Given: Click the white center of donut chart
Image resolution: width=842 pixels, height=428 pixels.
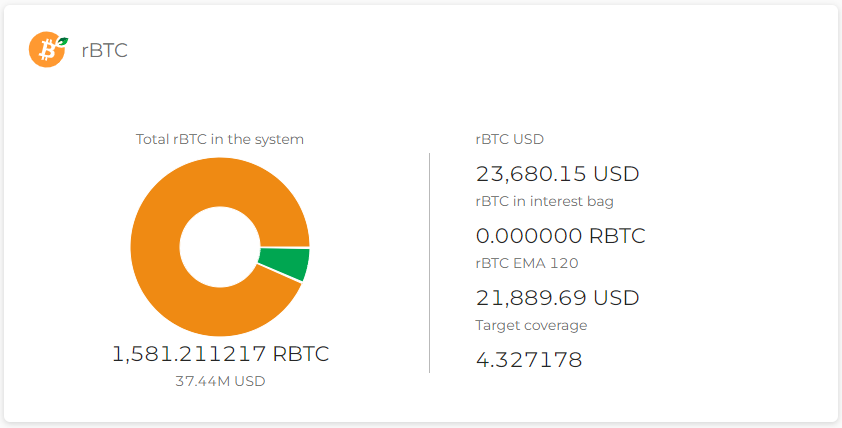Looking at the screenshot, I should [x=219, y=247].
